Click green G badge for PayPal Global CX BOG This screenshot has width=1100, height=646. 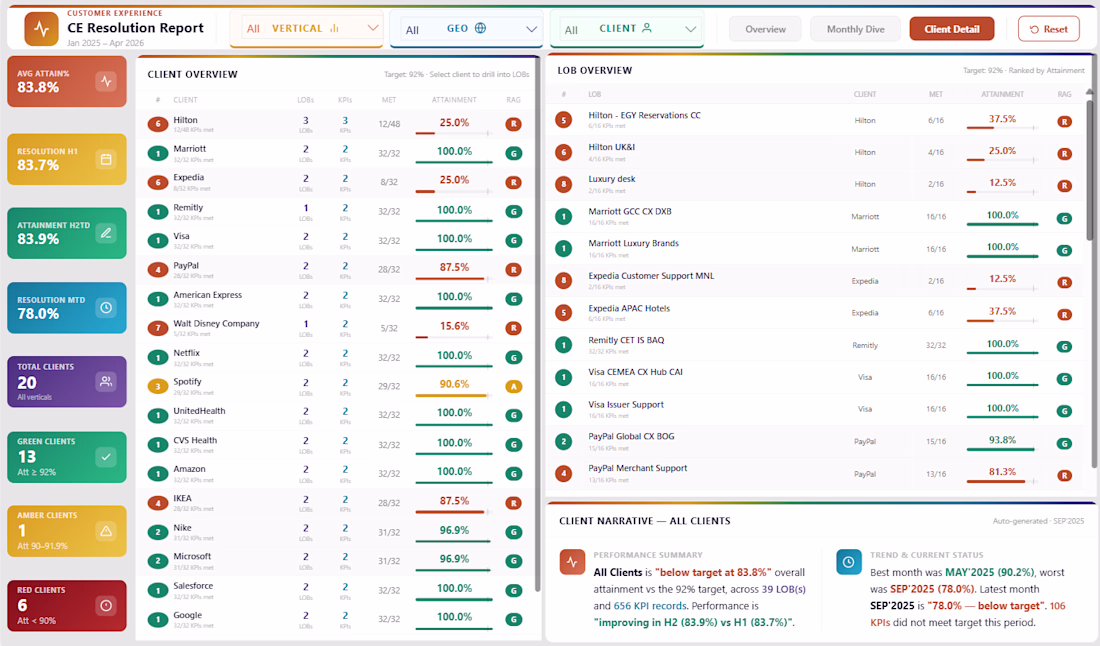tap(1064, 443)
